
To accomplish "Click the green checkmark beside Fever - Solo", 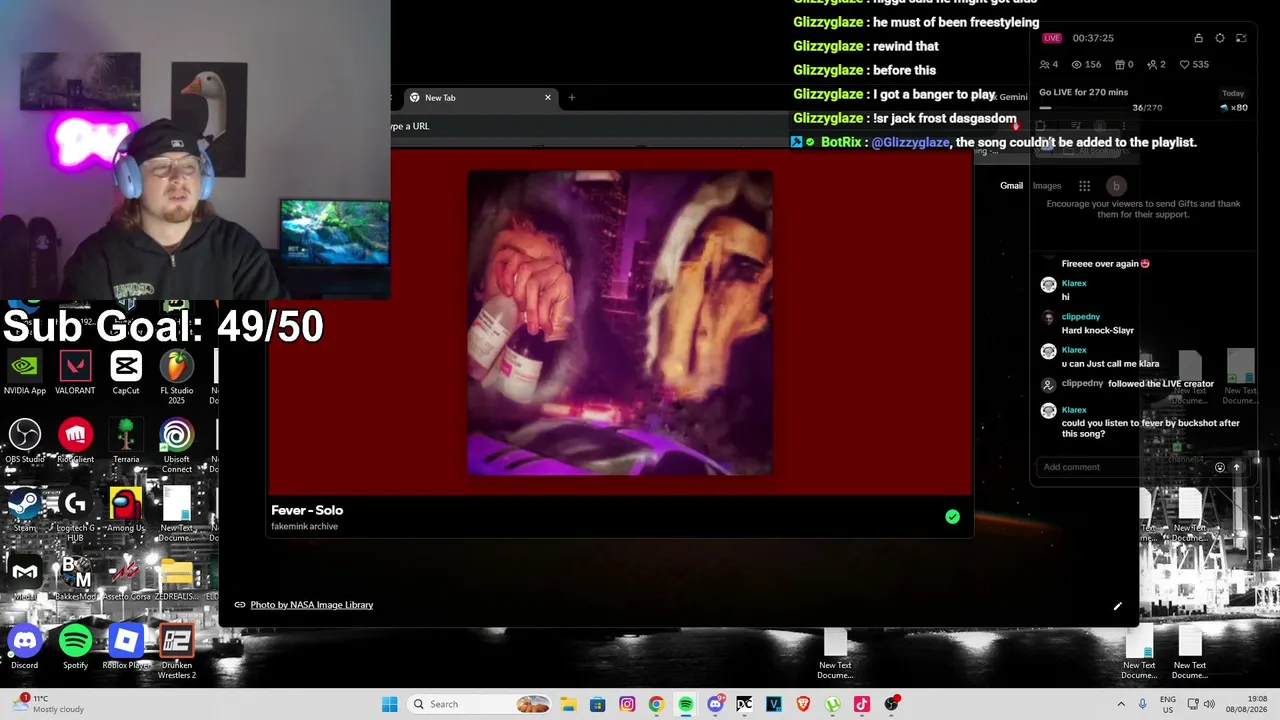I will (952, 517).
